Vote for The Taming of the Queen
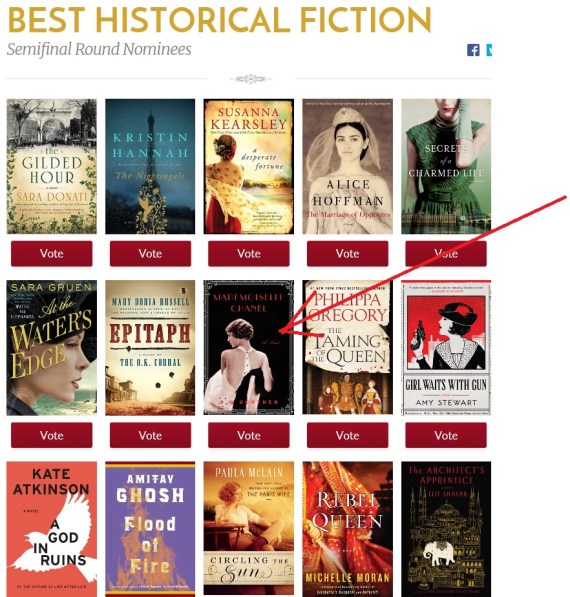Image resolution: width=570 pixels, height=597 pixels. [347, 435]
